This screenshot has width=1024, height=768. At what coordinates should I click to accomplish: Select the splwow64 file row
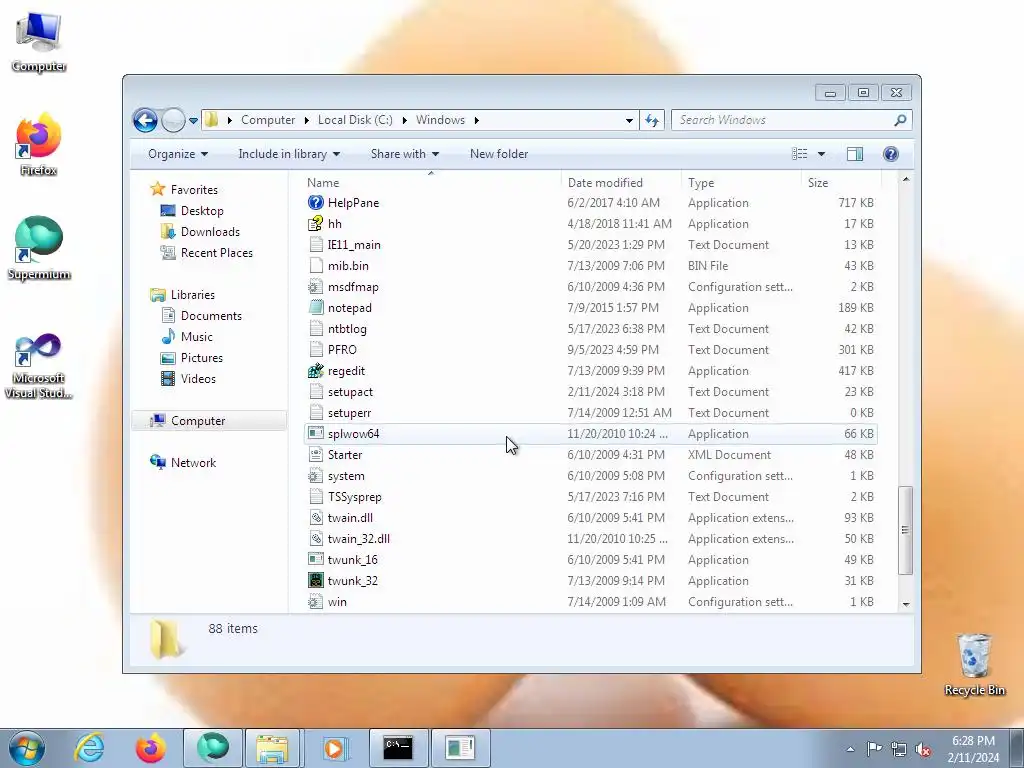coord(590,434)
